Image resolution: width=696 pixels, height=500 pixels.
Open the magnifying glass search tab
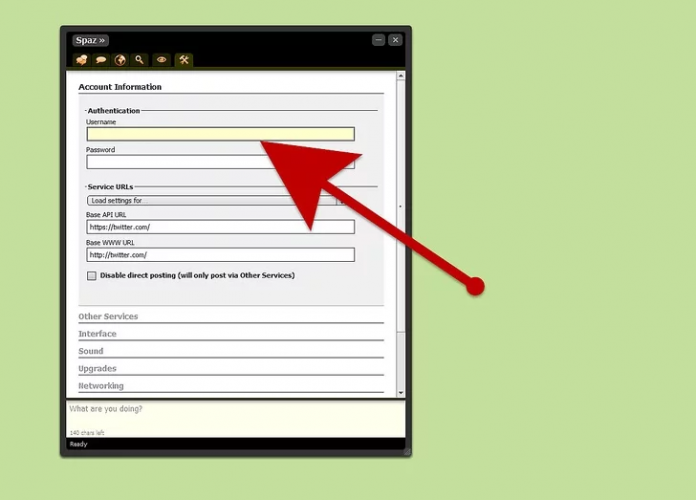tap(140, 60)
